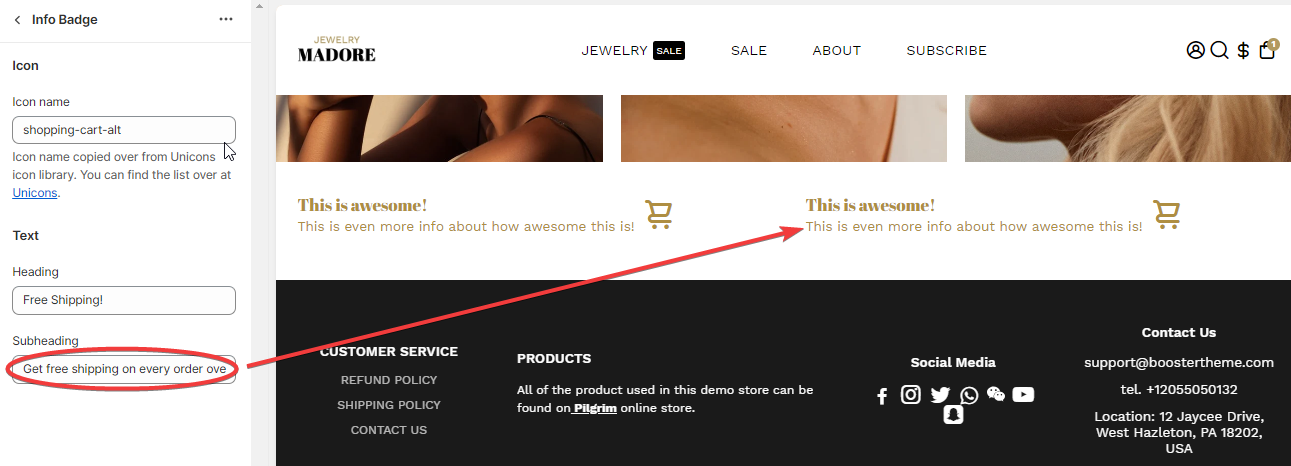Open the shopping bag cart icon
The width and height of the screenshot is (1291, 466).
click(1267, 50)
